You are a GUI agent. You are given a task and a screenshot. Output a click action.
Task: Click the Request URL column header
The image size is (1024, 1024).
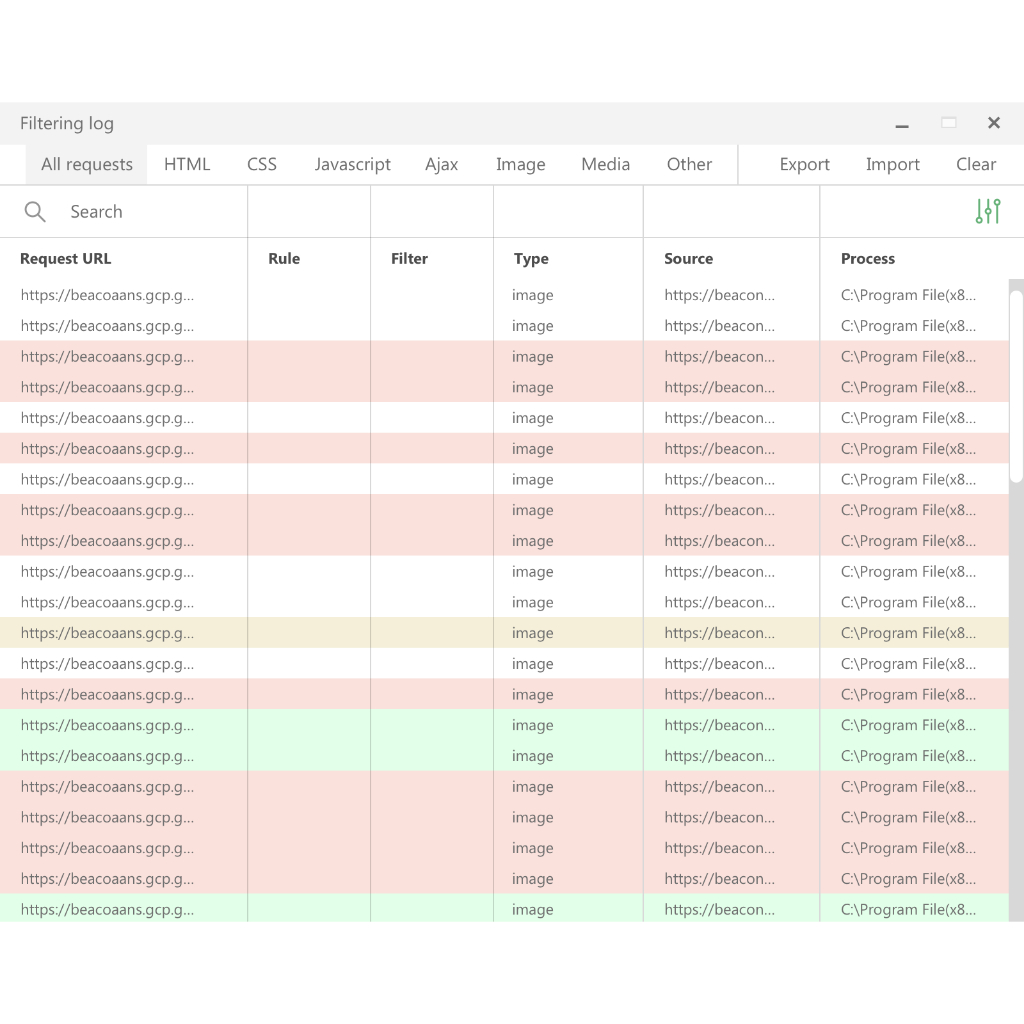pyautogui.click(x=66, y=259)
